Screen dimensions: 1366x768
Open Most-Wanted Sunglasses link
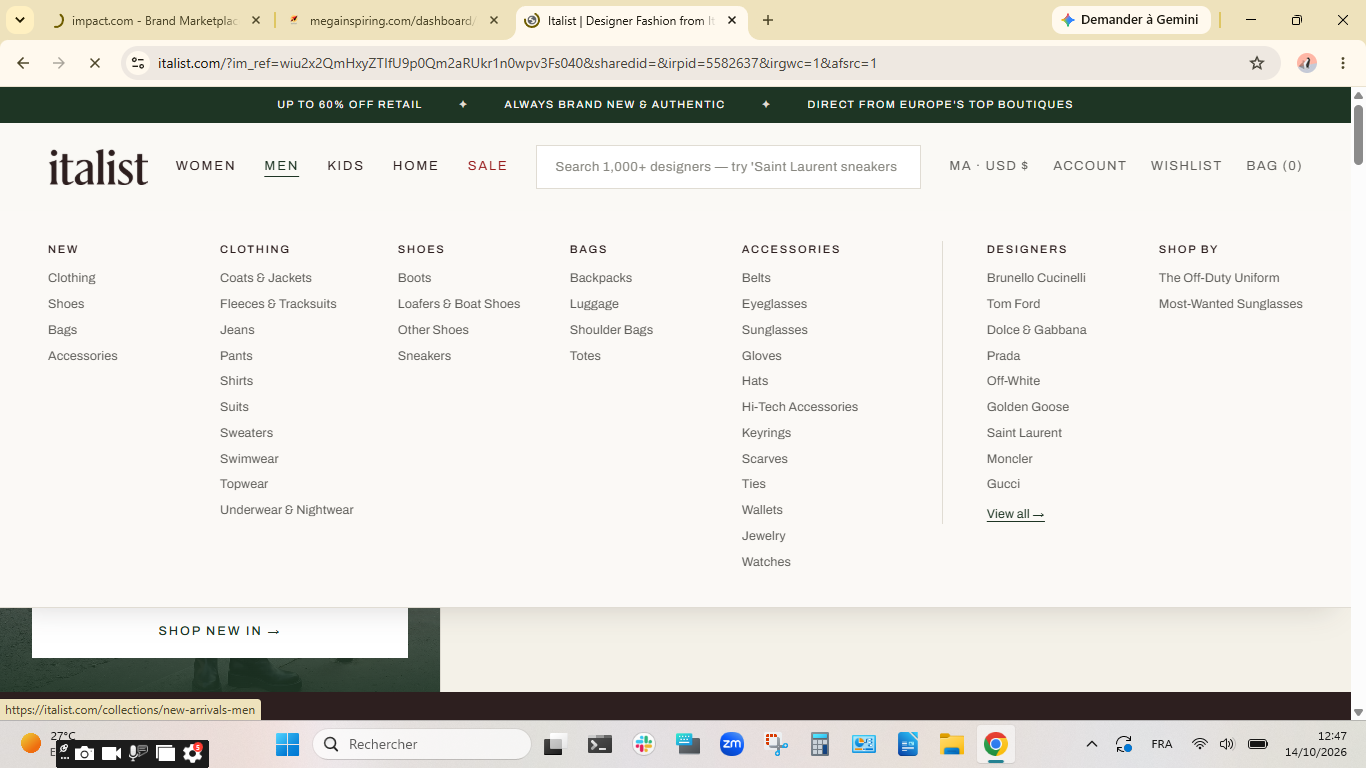tap(1231, 304)
